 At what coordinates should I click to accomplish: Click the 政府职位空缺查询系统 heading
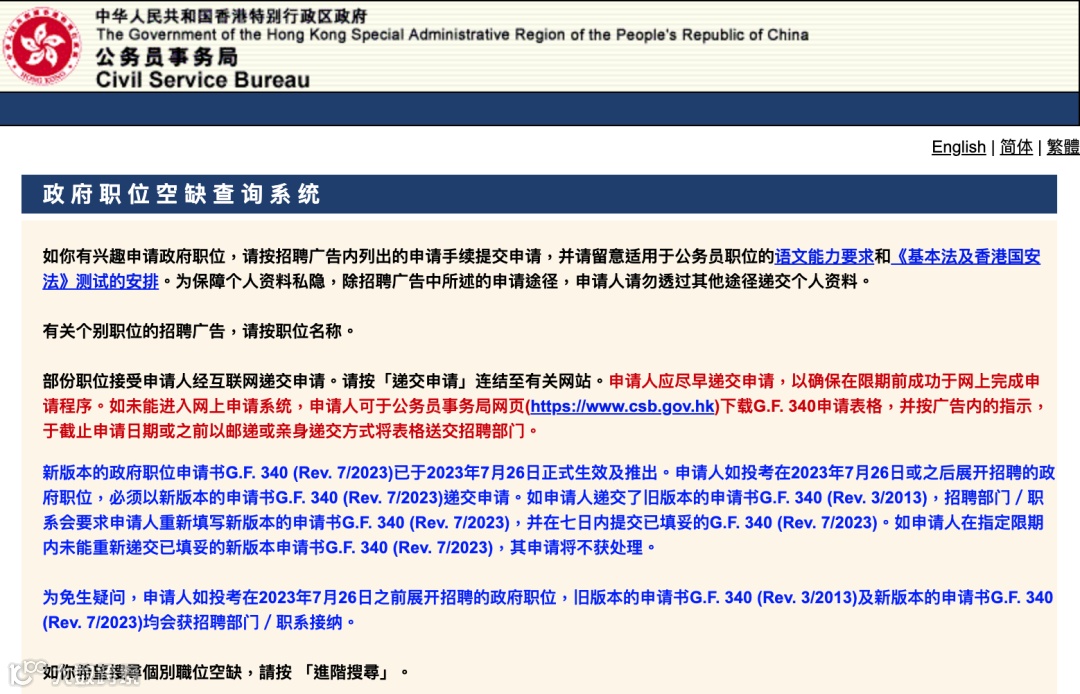pyautogui.click(x=181, y=194)
